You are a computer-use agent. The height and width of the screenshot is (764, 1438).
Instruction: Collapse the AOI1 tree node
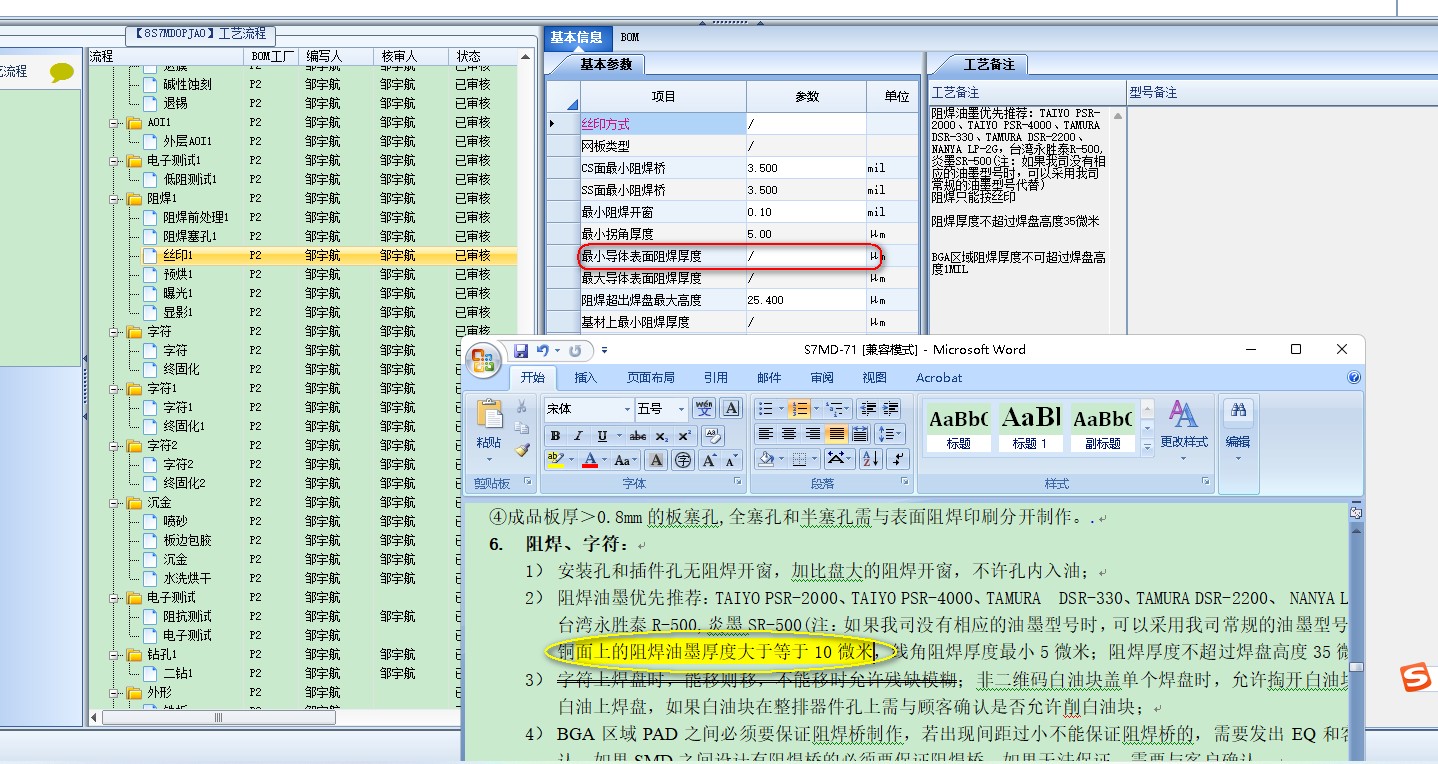(115, 122)
